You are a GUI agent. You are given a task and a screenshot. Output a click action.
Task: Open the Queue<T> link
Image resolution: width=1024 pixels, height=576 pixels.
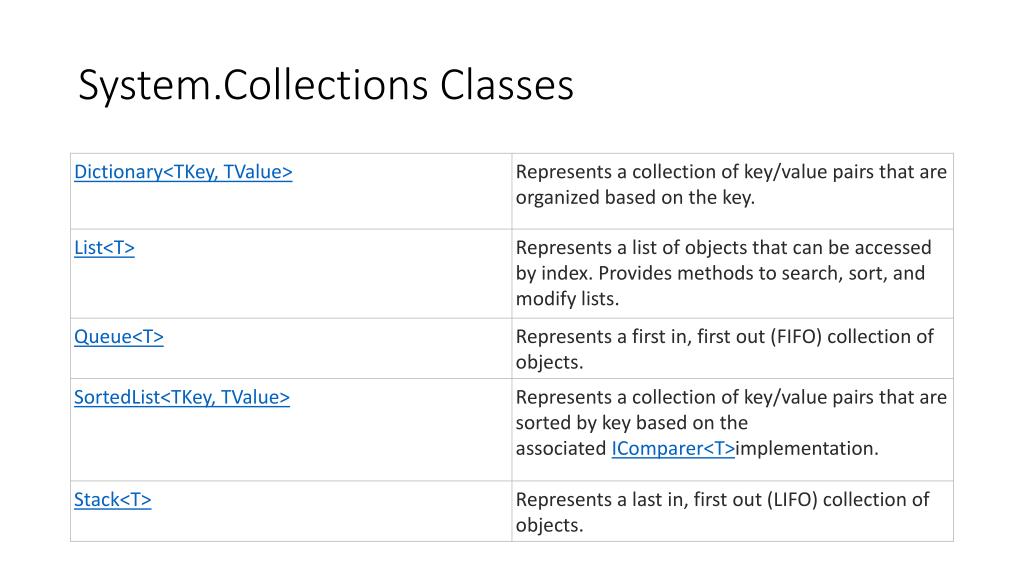(x=119, y=336)
